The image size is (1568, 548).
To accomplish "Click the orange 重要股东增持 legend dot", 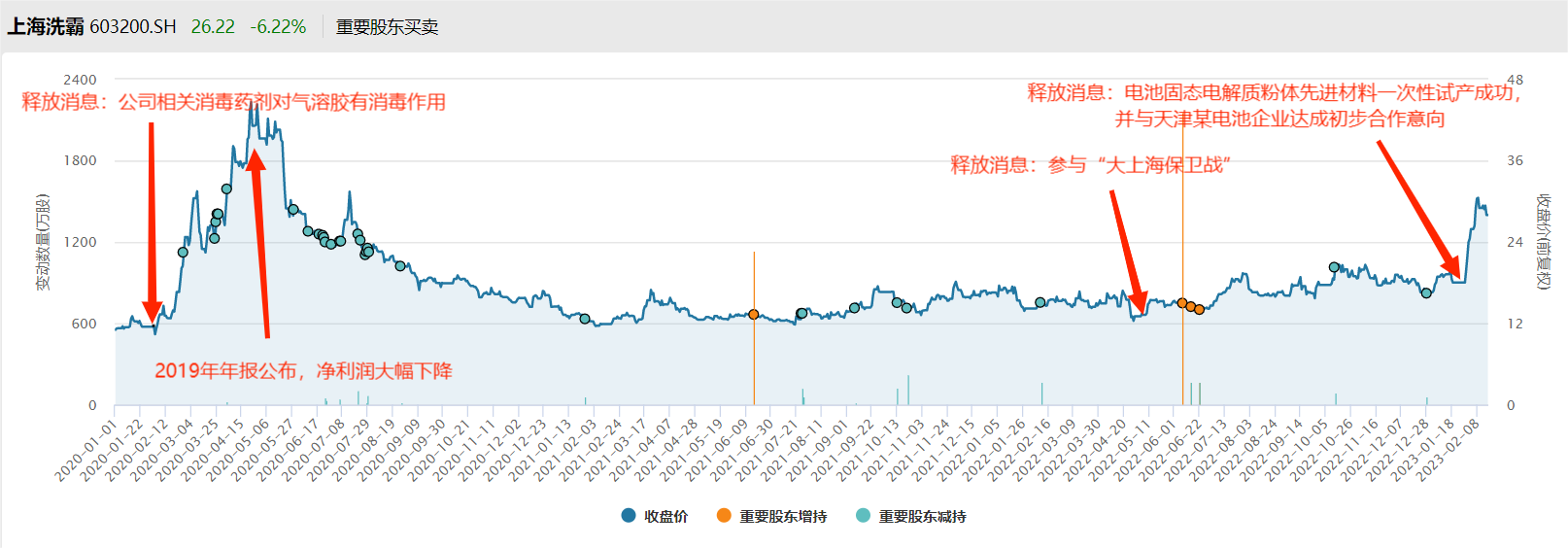I will click(x=724, y=516).
